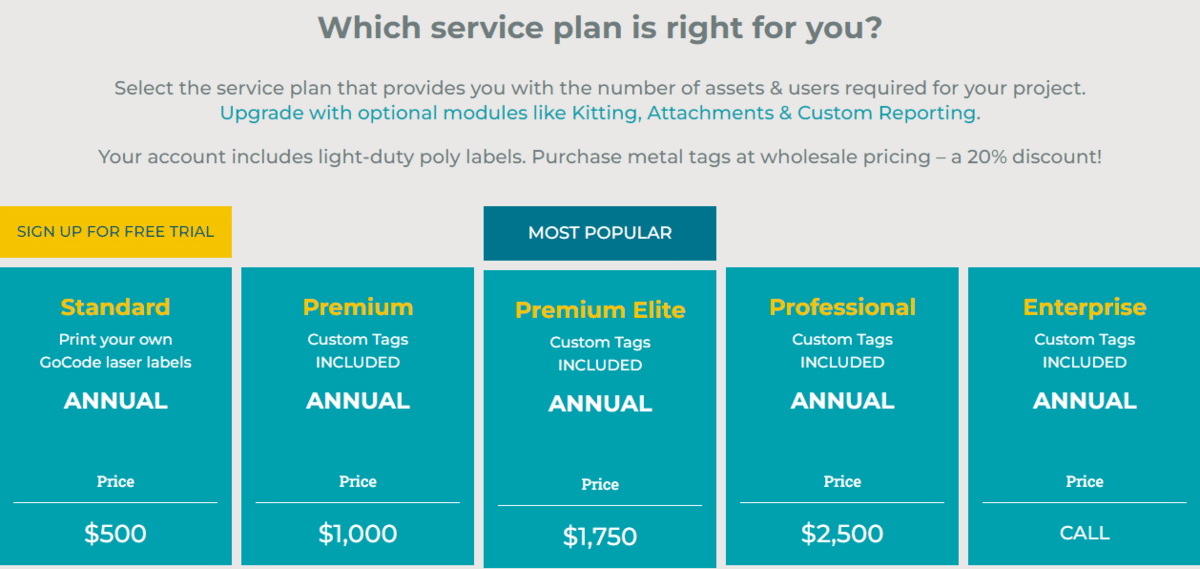Image resolution: width=1200 pixels, height=569 pixels.
Task: Click the $1,750 Premium Elite price
Action: [600, 537]
